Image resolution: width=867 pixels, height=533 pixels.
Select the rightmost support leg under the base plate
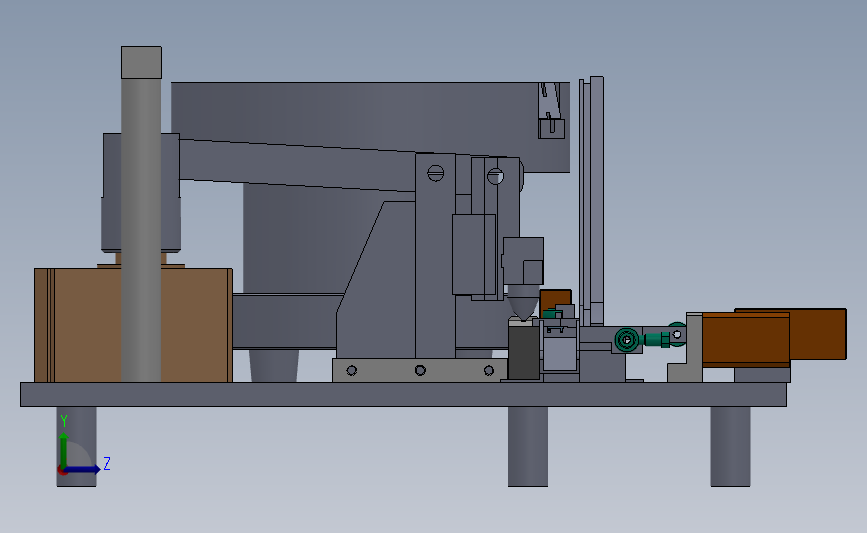click(730, 447)
